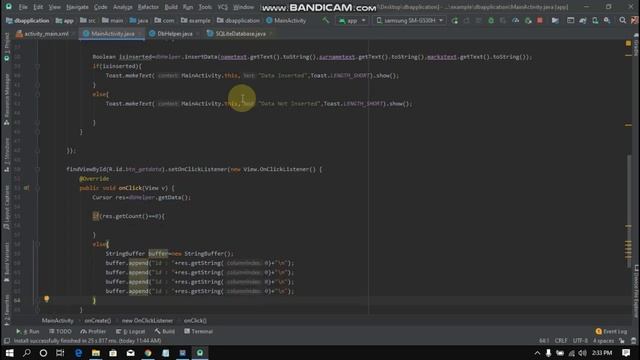Open the File menu
This screenshot has height=360, width=640.
click(23, 7)
